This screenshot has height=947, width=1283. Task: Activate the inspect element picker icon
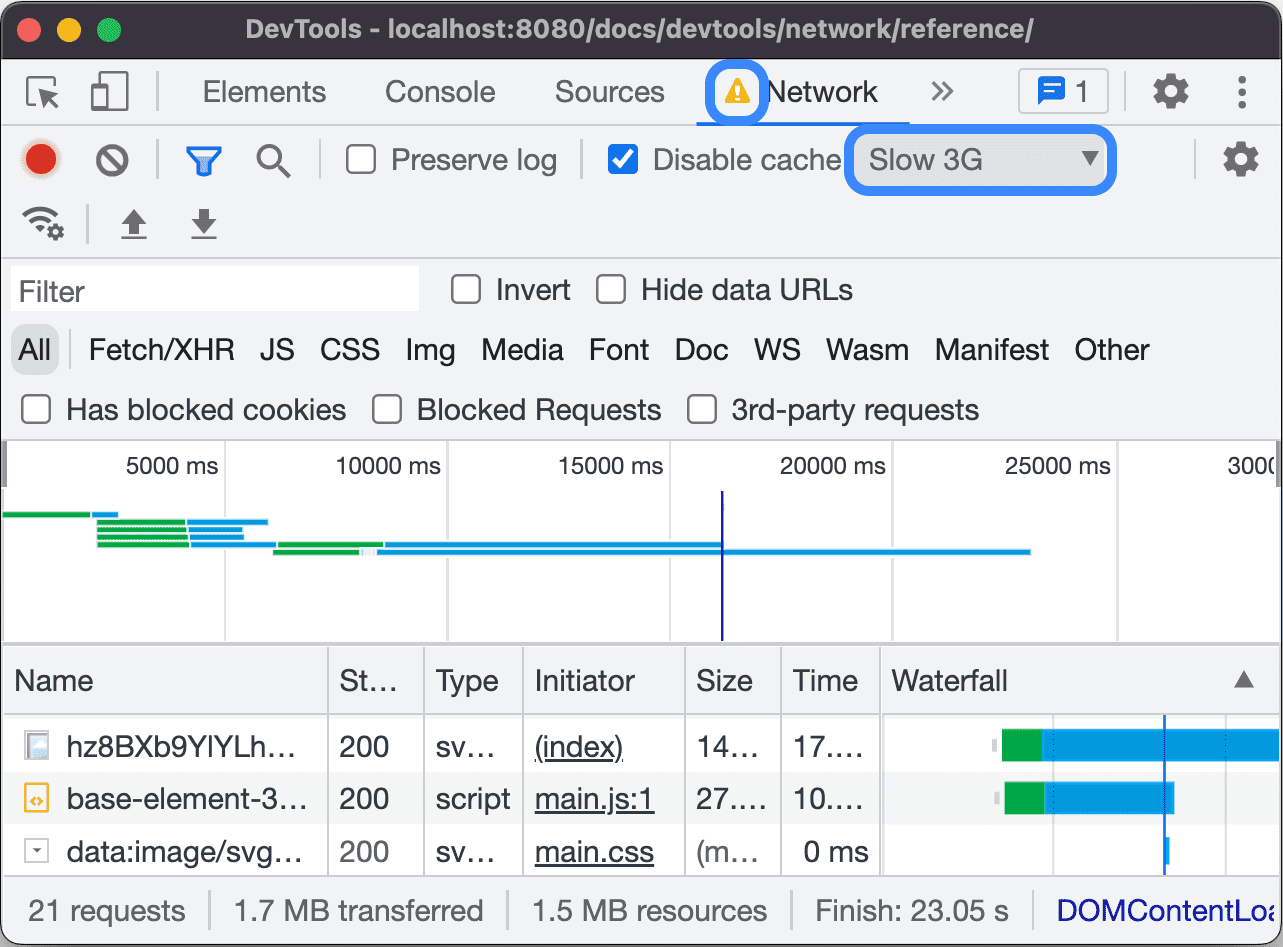click(43, 93)
